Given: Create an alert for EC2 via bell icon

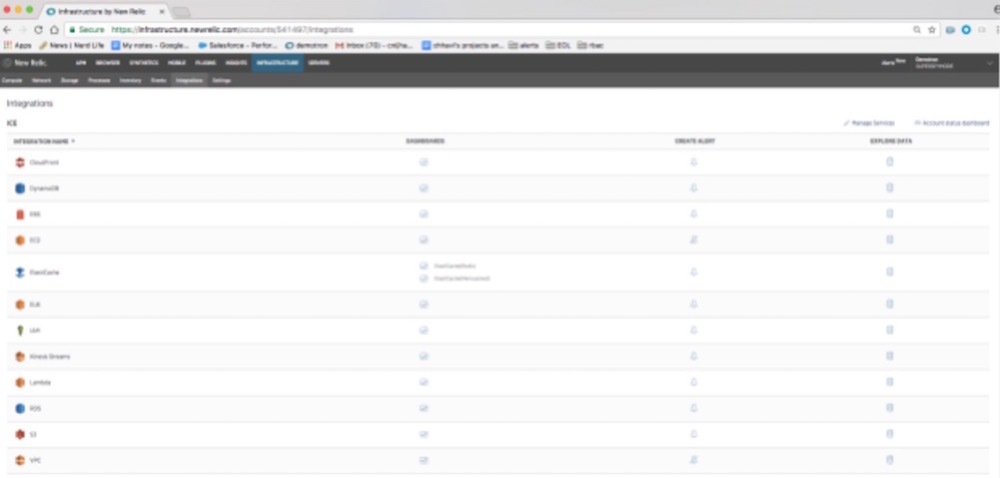Looking at the screenshot, I should pos(694,240).
